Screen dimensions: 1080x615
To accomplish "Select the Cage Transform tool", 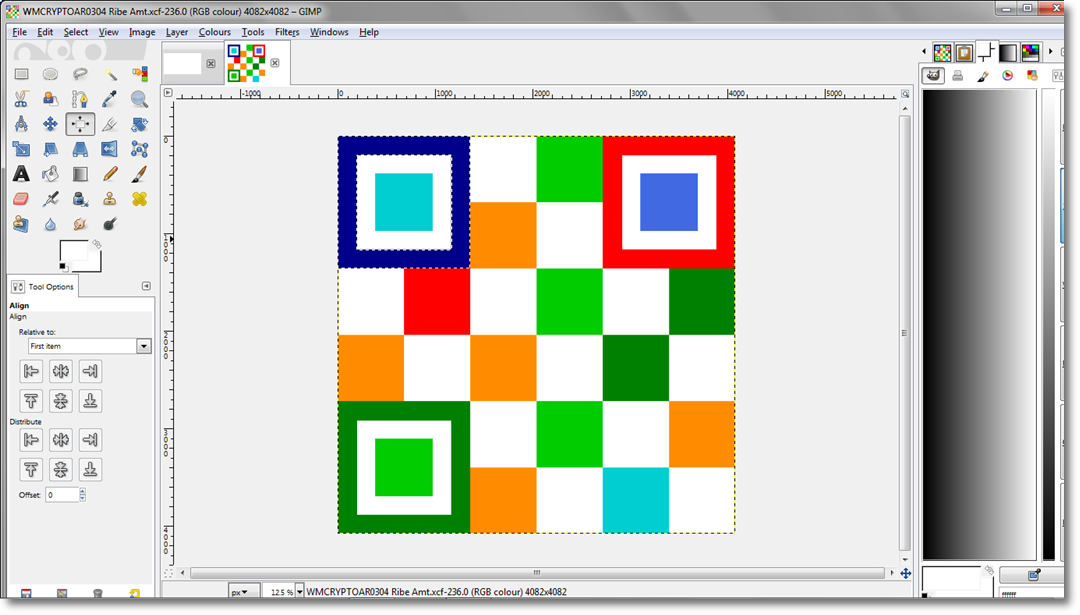I will [x=139, y=149].
